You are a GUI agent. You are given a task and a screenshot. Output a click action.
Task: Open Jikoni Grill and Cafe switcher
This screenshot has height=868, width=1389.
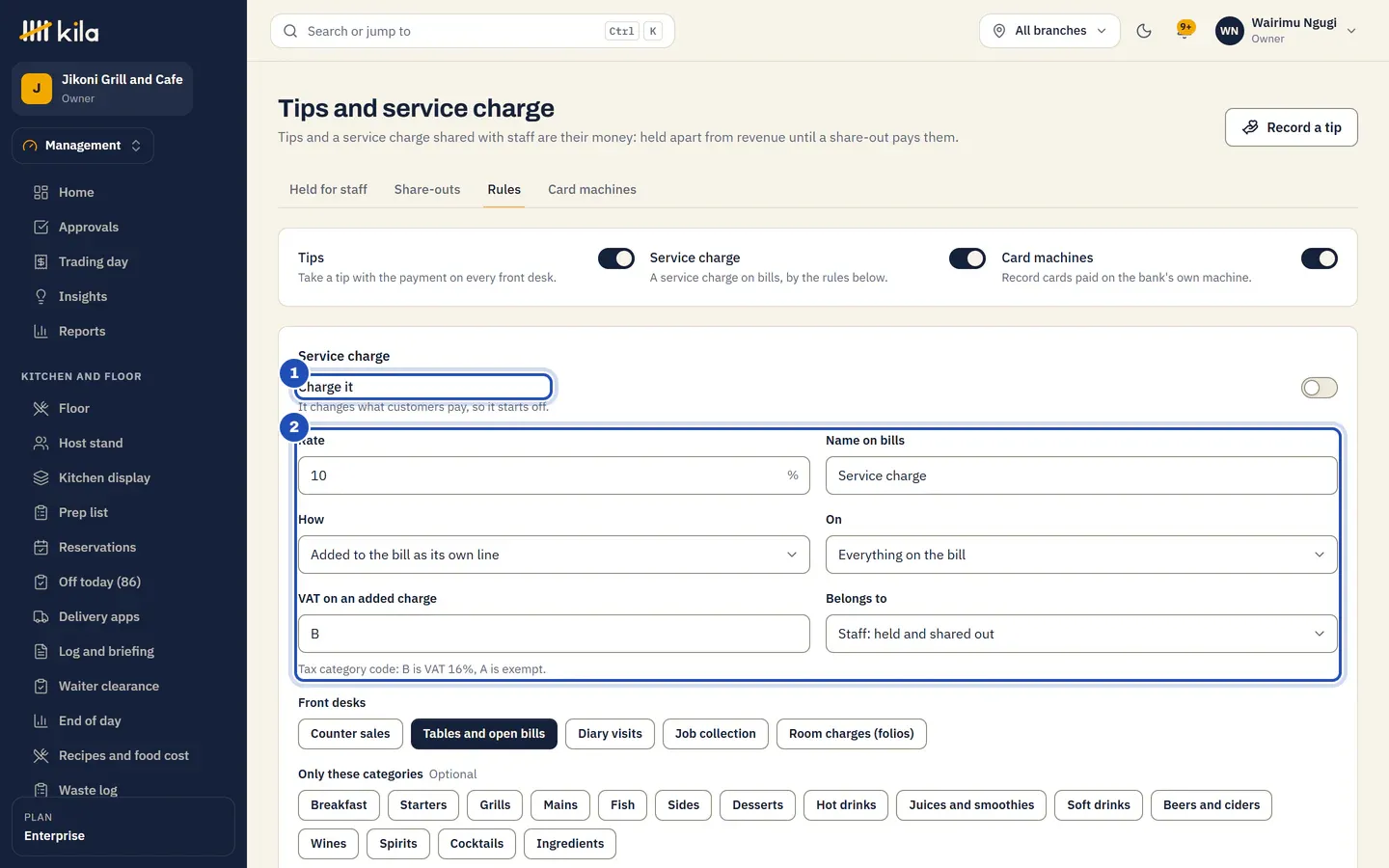(102, 89)
